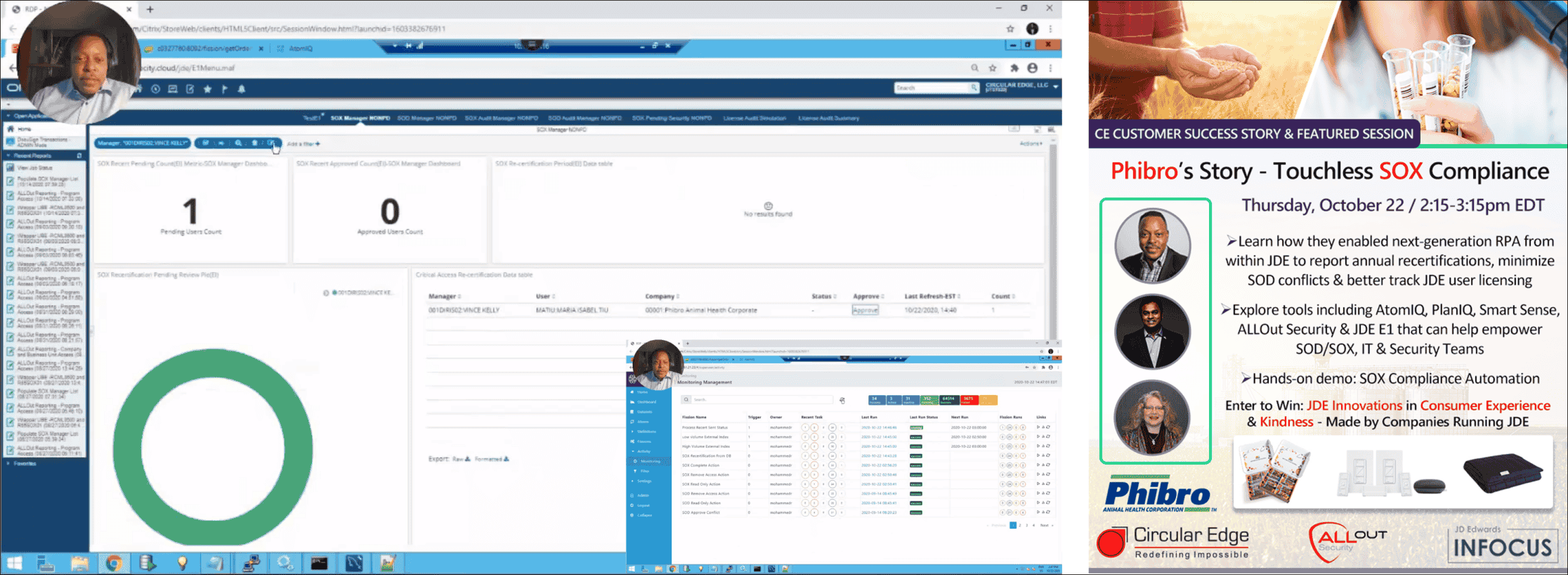Click Add a filter
Screen dimensions: 1568x575
point(303,144)
